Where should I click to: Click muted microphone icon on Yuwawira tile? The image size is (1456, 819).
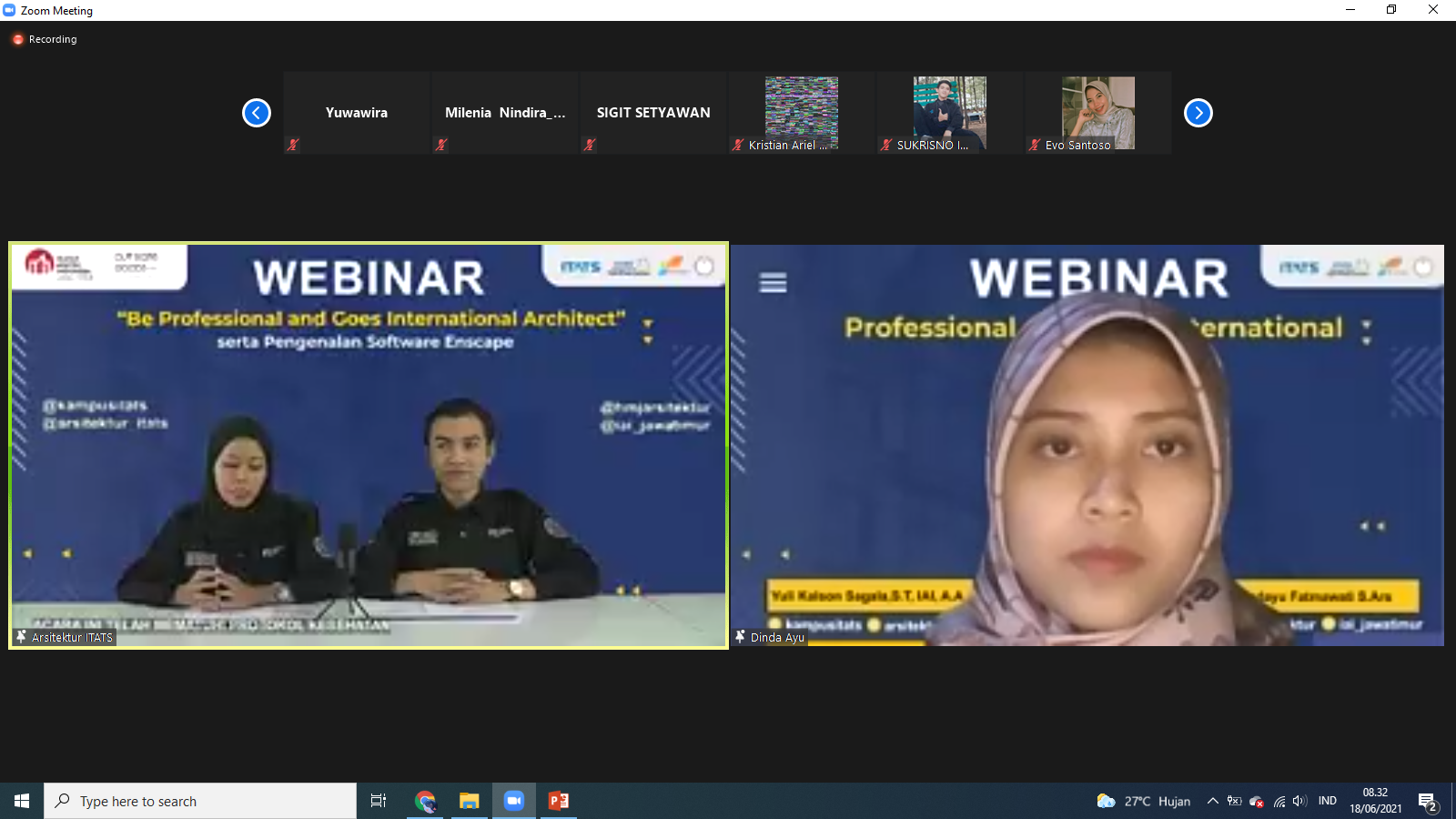[293, 145]
